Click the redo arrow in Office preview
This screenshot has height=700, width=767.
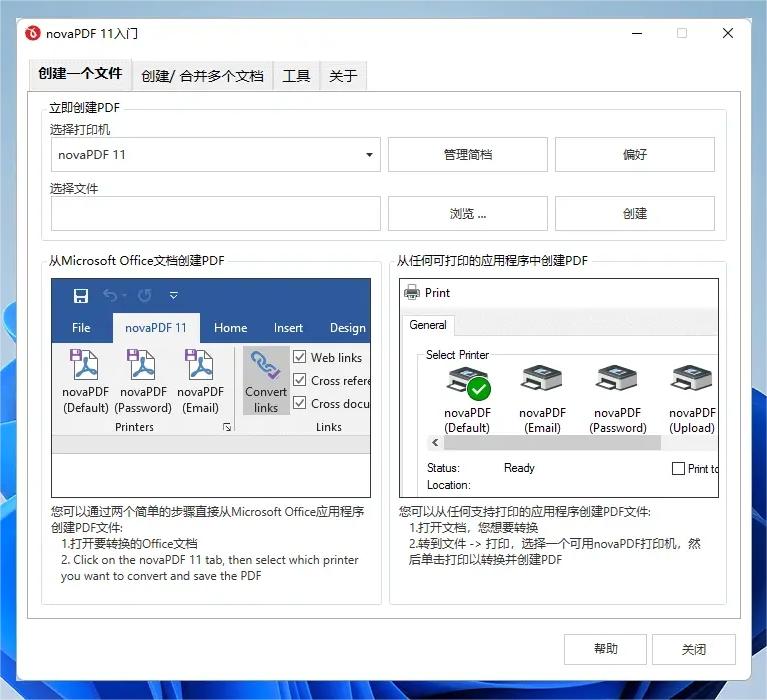[144, 295]
